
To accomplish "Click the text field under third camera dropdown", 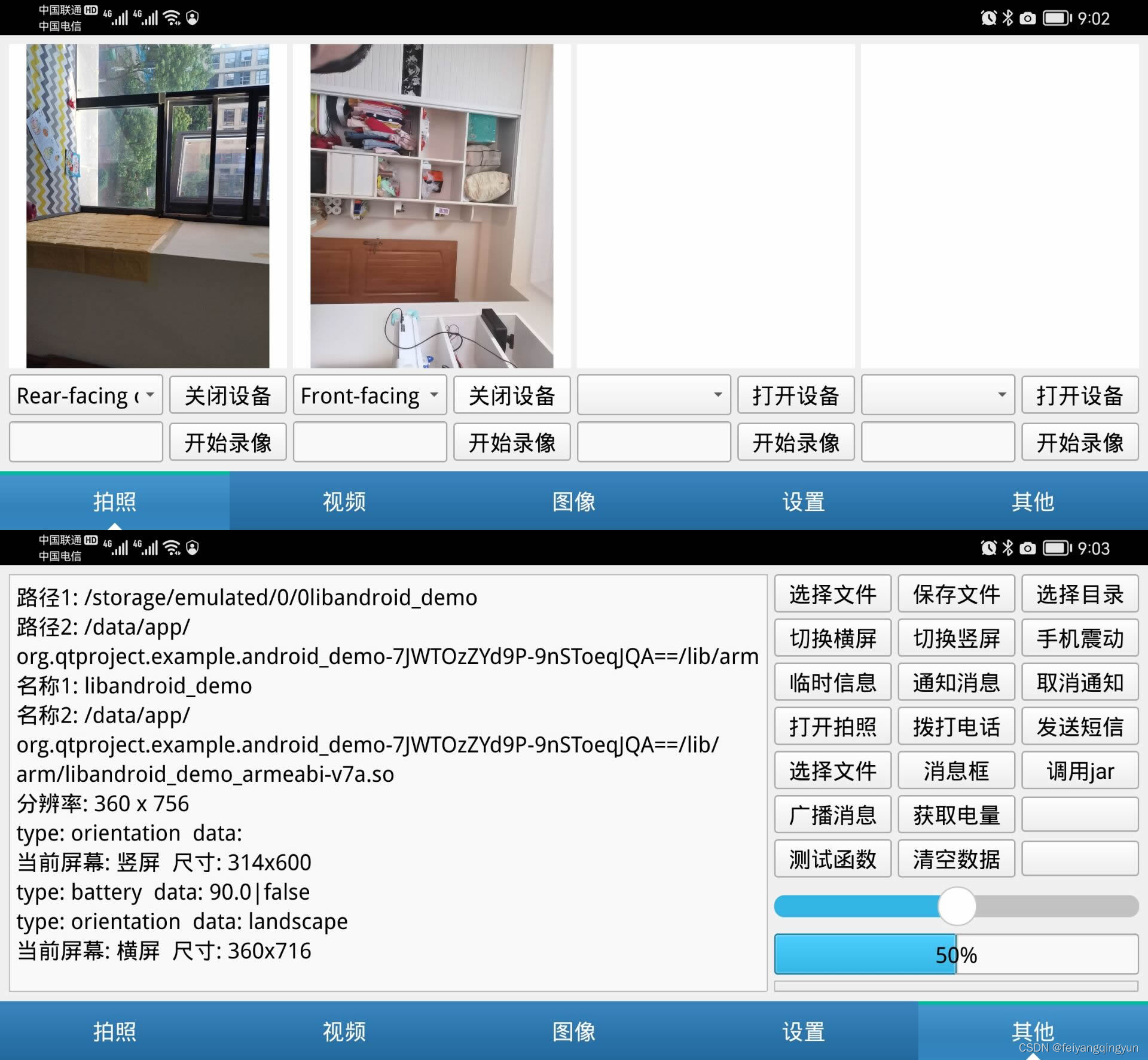I will 654,443.
